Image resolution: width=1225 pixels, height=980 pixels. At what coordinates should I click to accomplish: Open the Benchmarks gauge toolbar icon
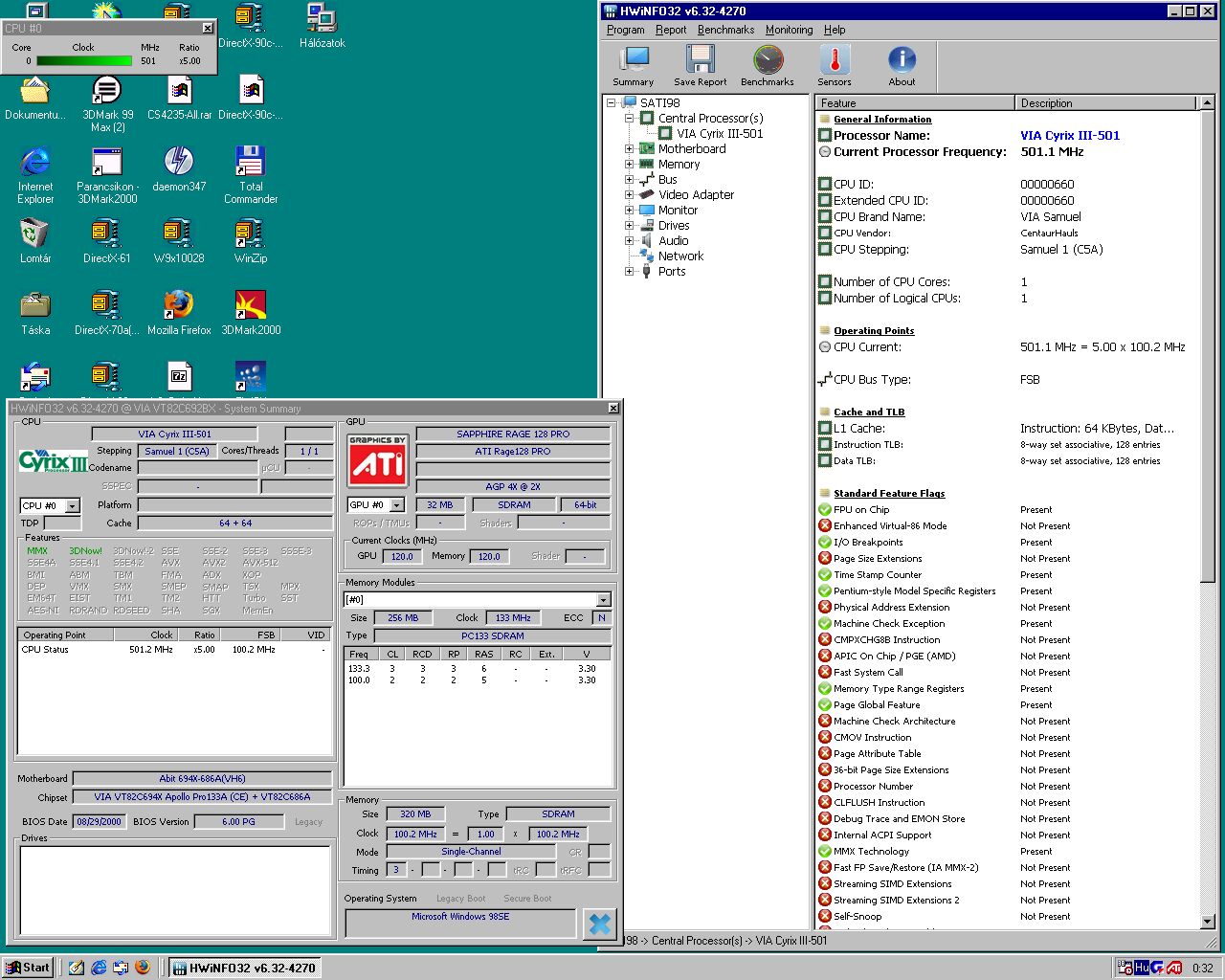tap(768, 66)
